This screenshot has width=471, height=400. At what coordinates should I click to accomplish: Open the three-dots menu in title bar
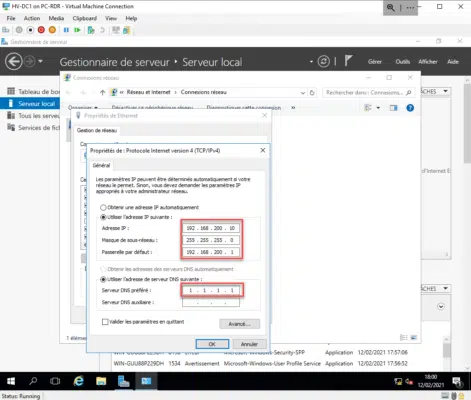tap(410, 7)
